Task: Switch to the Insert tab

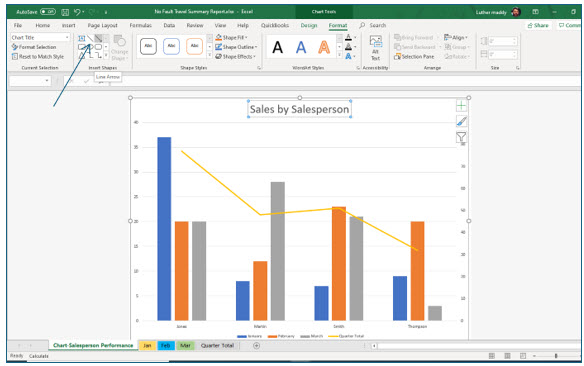Action: tap(69, 25)
